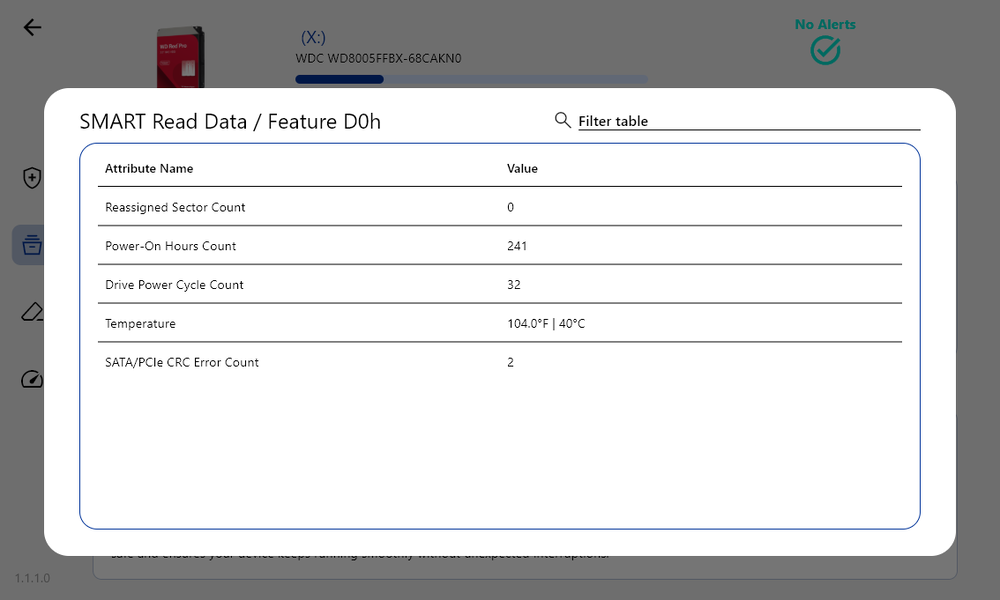Click the drive capacity usage bar
This screenshot has width=1000, height=600.
point(471,79)
